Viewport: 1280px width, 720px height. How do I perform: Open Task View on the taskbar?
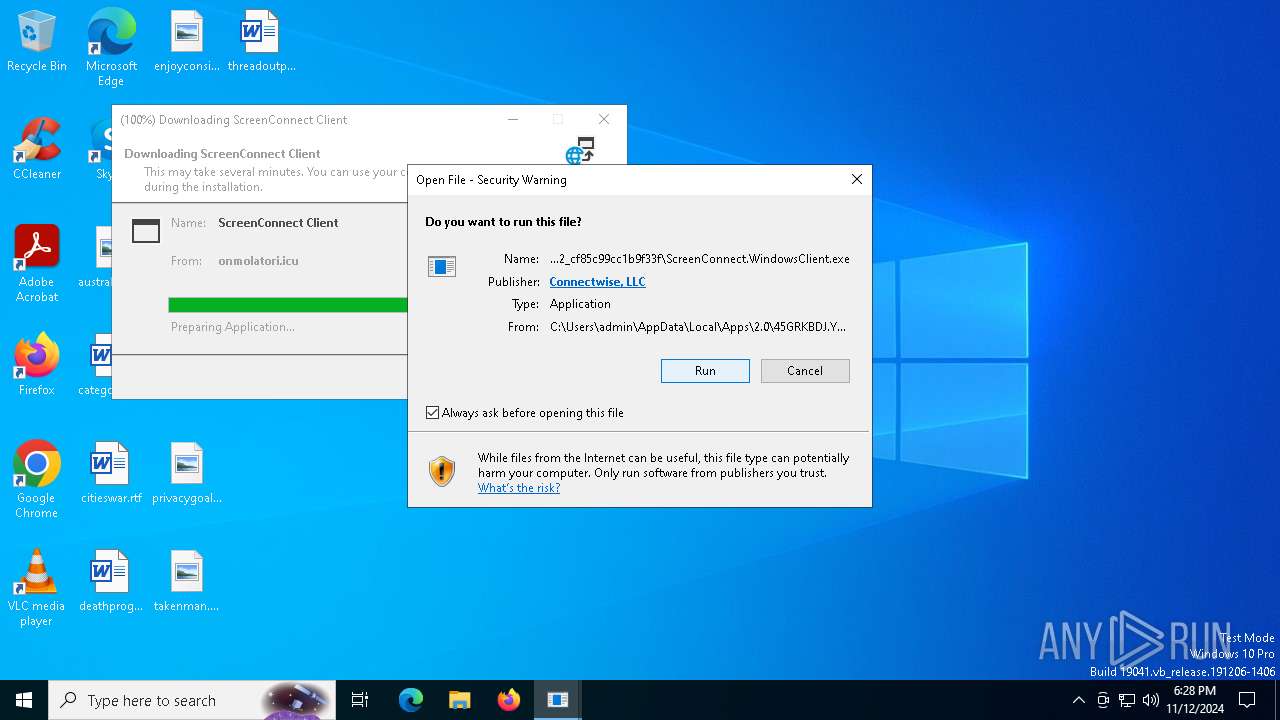pyautogui.click(x=360, y=700)
